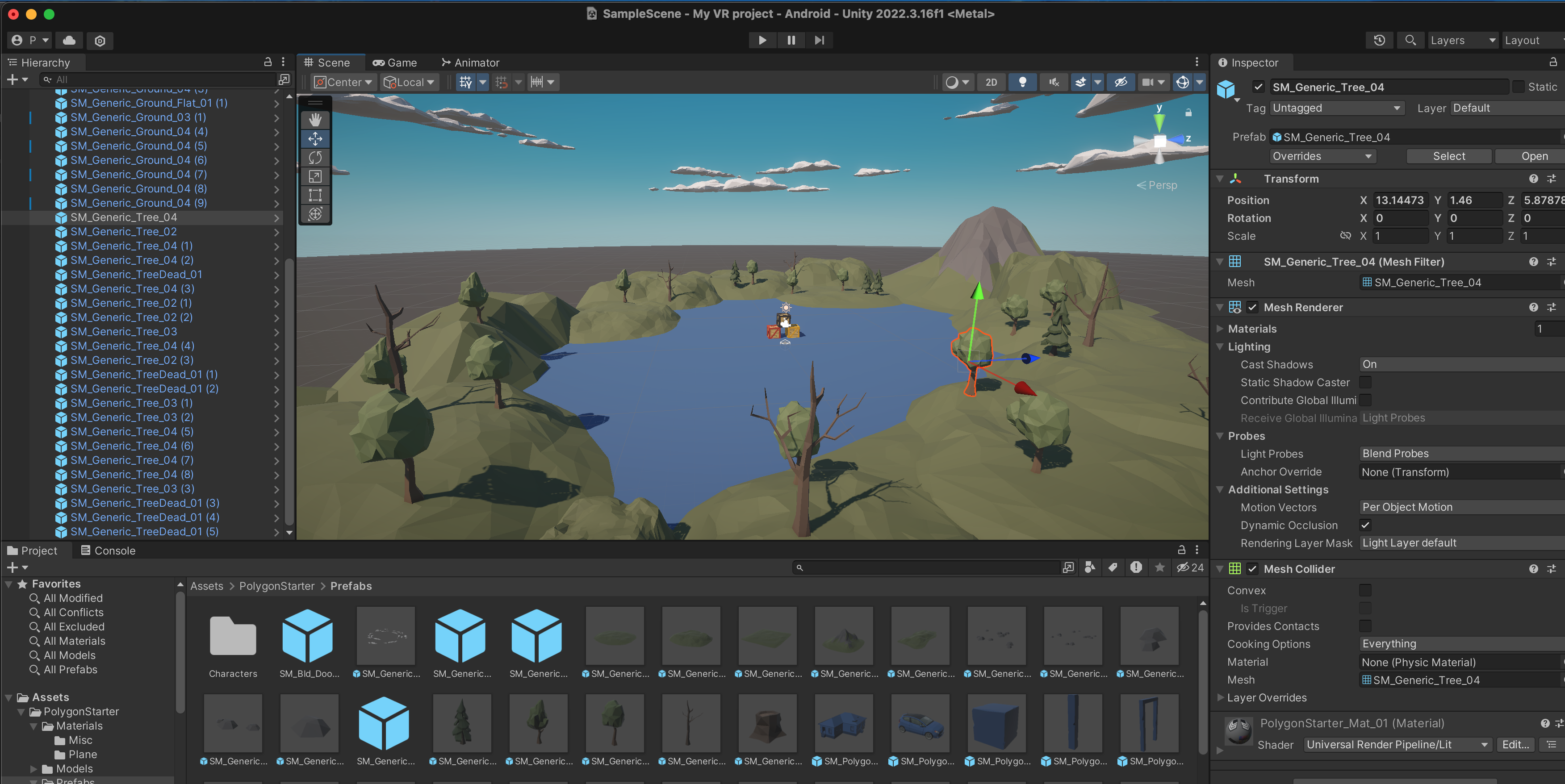Switch to the Console tab
Viewport: 1565px width, 784px height.
click(108, 550)
